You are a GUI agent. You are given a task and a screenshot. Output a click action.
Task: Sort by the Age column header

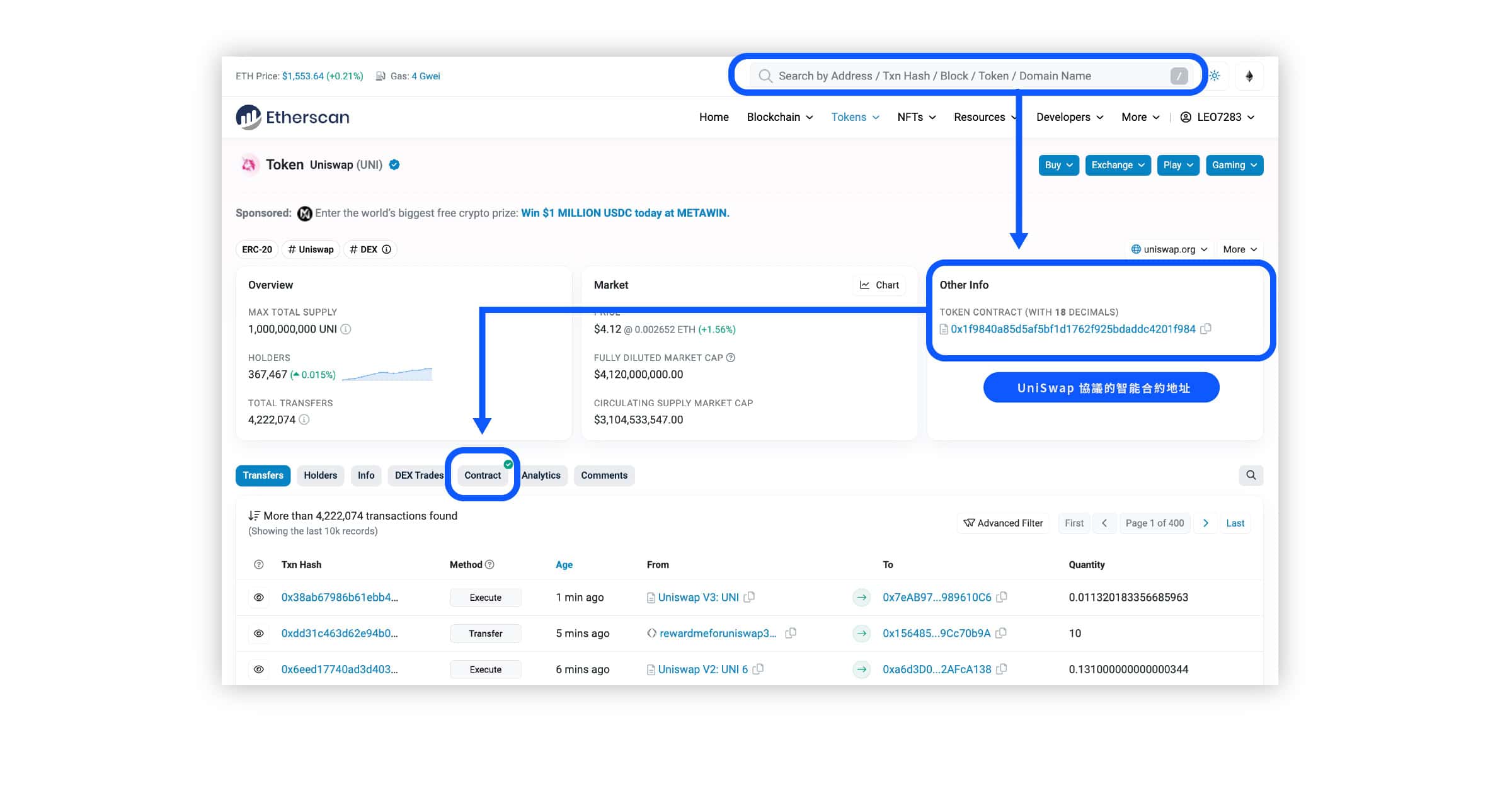(x=564, y=565)
